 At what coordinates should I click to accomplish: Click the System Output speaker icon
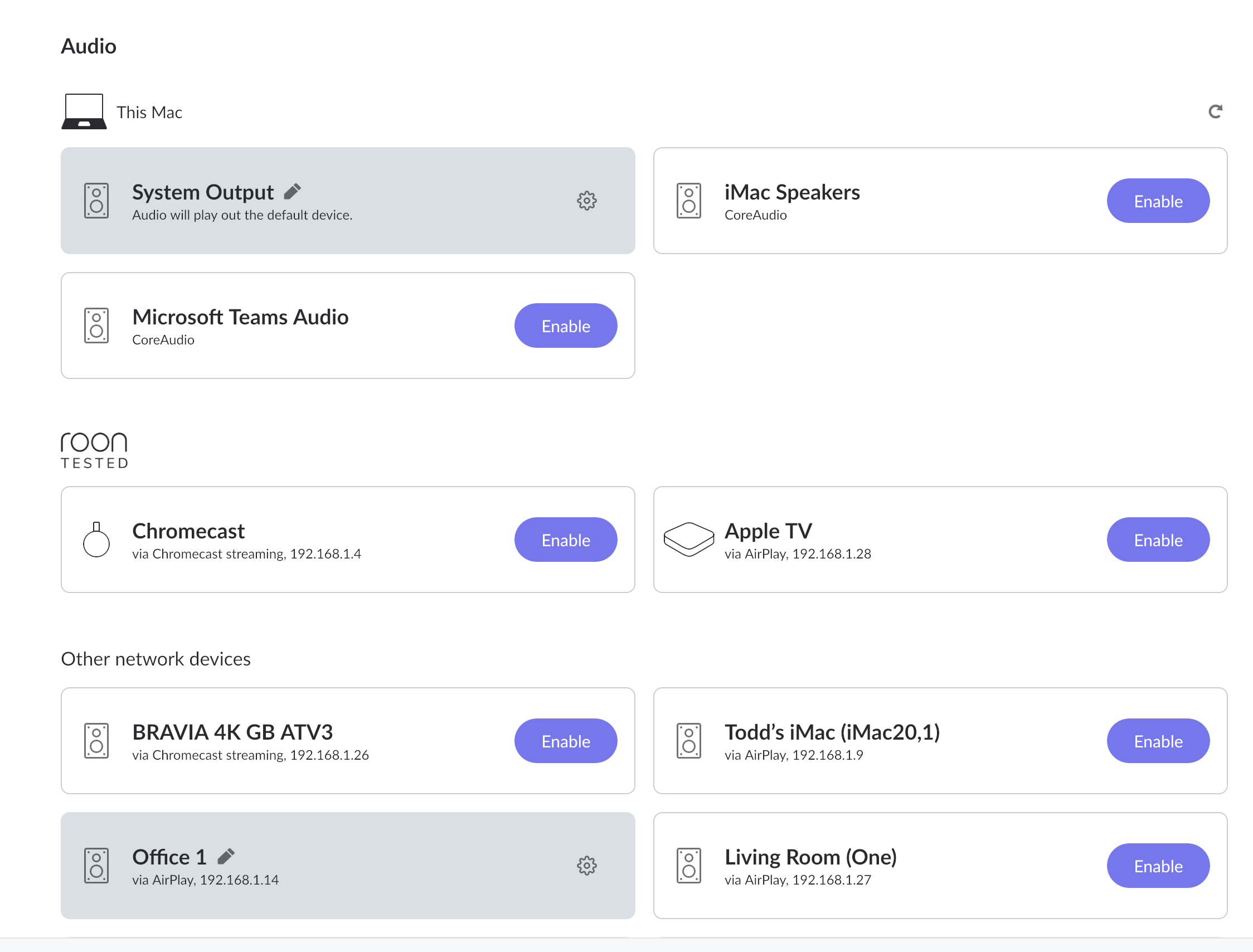pos(96,201)
